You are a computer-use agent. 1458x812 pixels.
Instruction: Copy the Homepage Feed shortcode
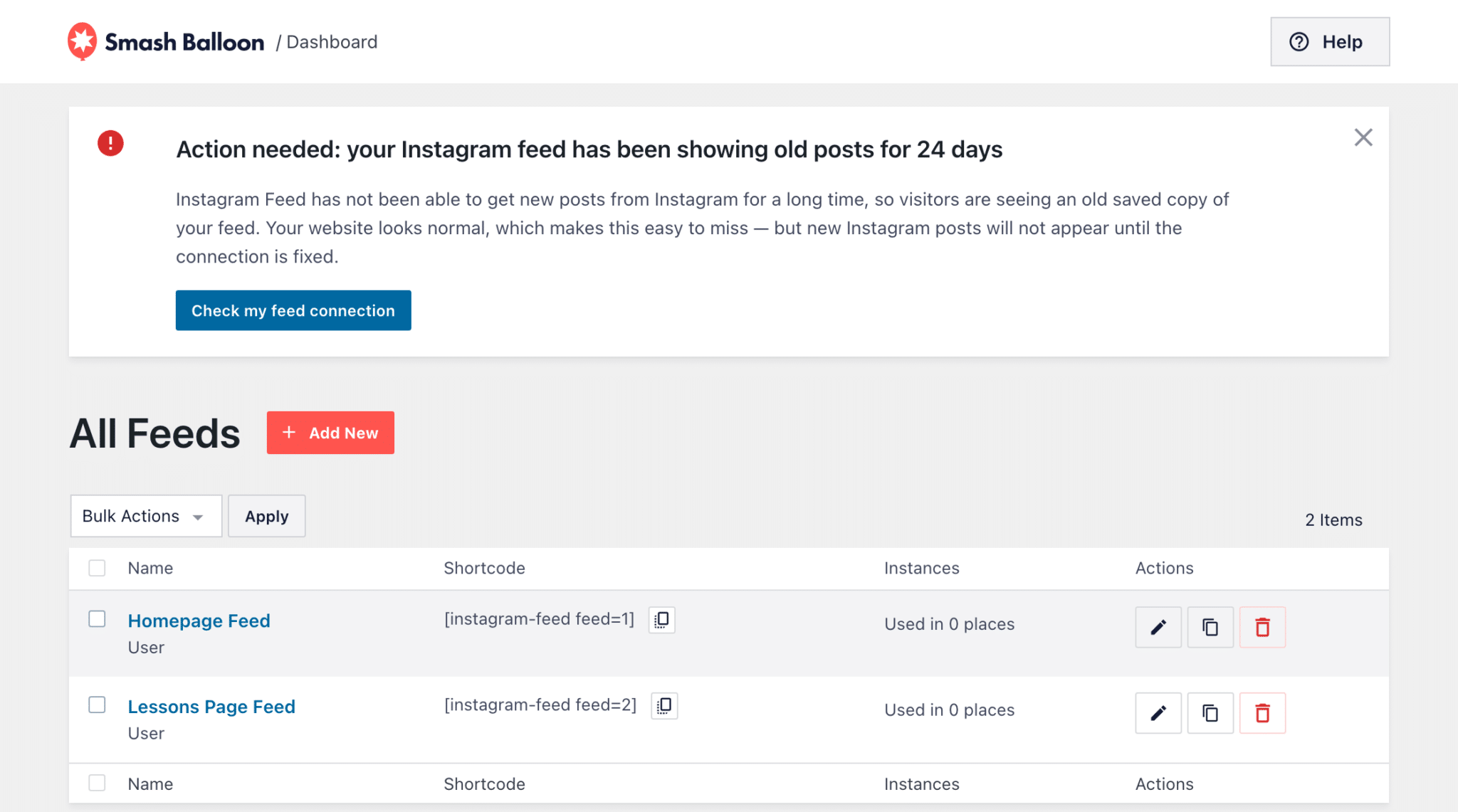(661, 619)
